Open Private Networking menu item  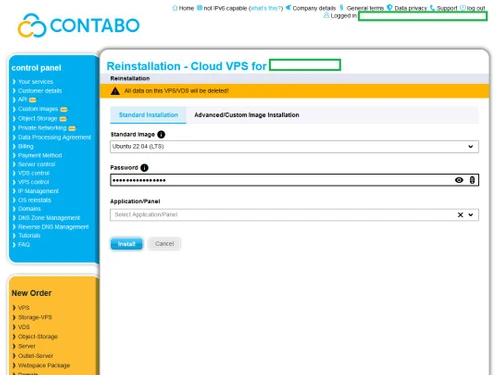(42, 128)
